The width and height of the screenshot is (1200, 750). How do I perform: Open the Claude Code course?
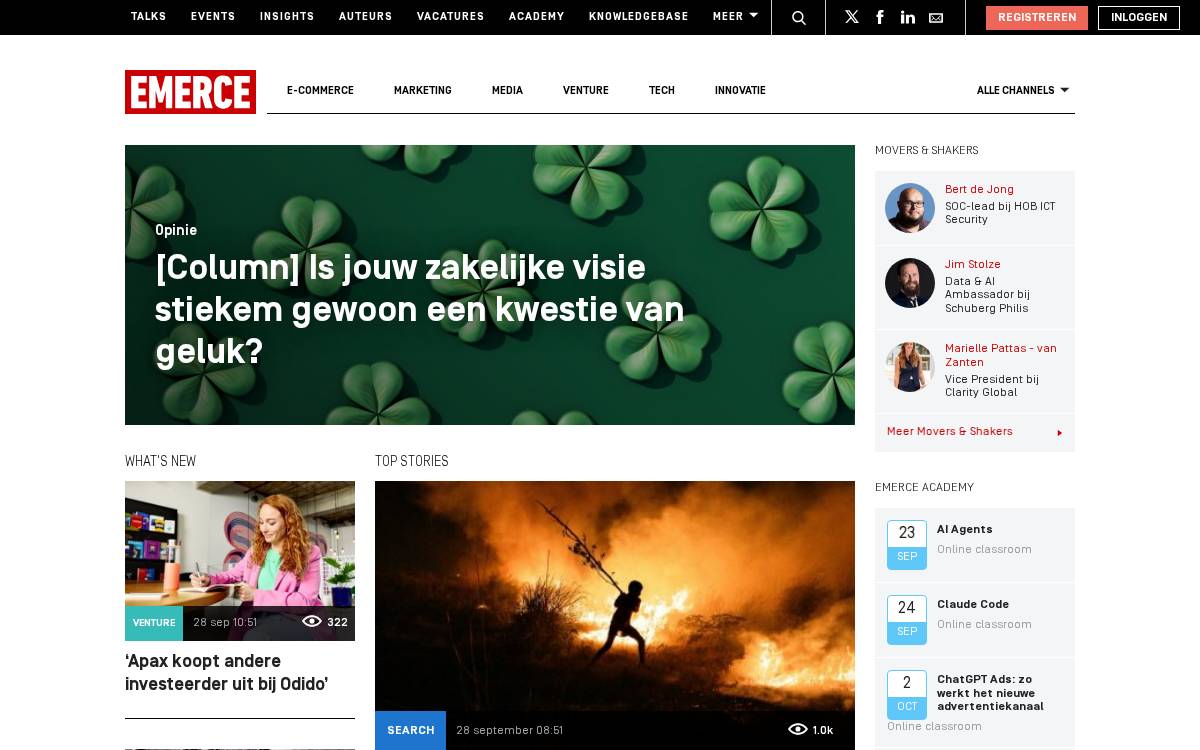click(x=973, y=605)
